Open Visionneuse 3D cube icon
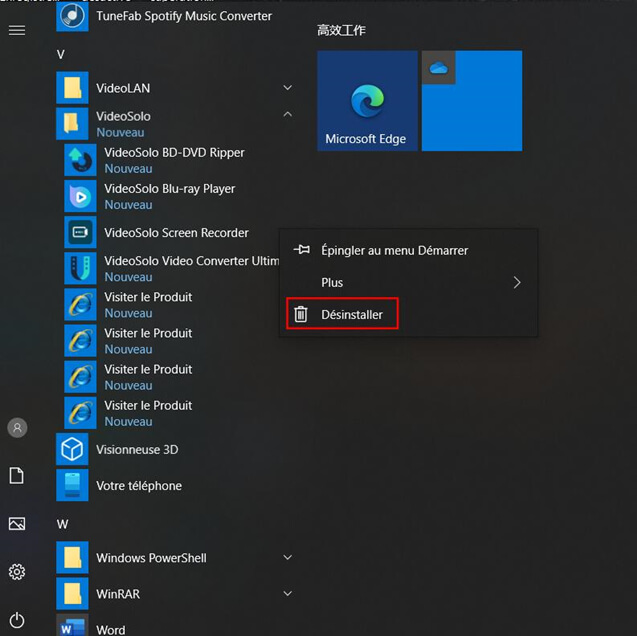Viewport: 637px width, 636px height. coord(72,449)
